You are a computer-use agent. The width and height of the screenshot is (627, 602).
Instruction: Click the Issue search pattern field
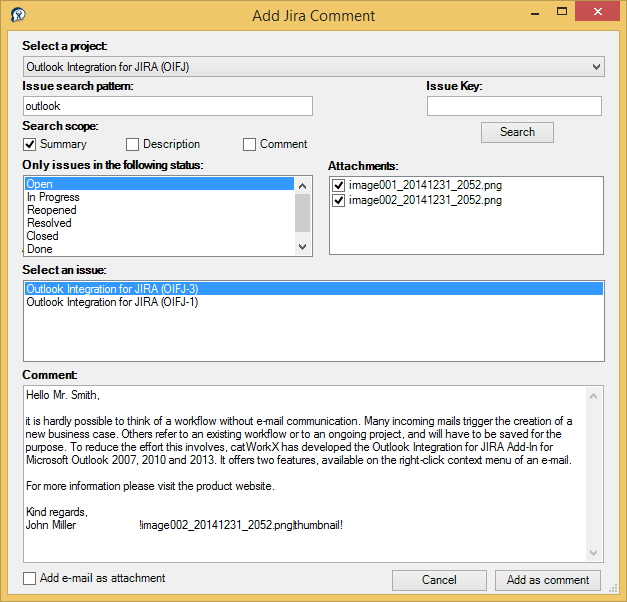tap(168, 106)
